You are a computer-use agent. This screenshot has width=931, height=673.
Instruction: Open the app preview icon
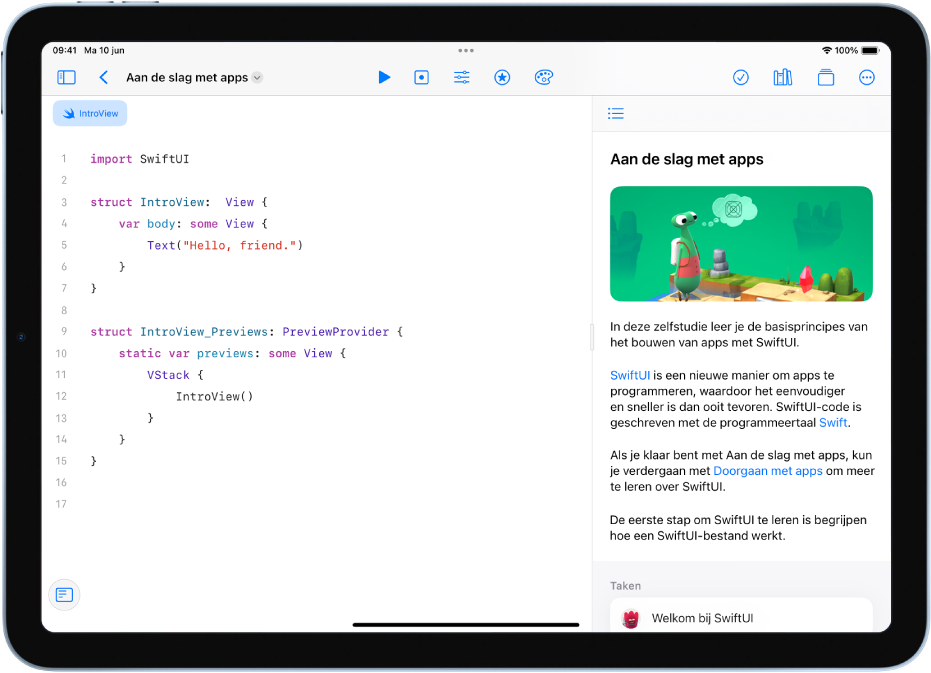(x=422, y=77)
